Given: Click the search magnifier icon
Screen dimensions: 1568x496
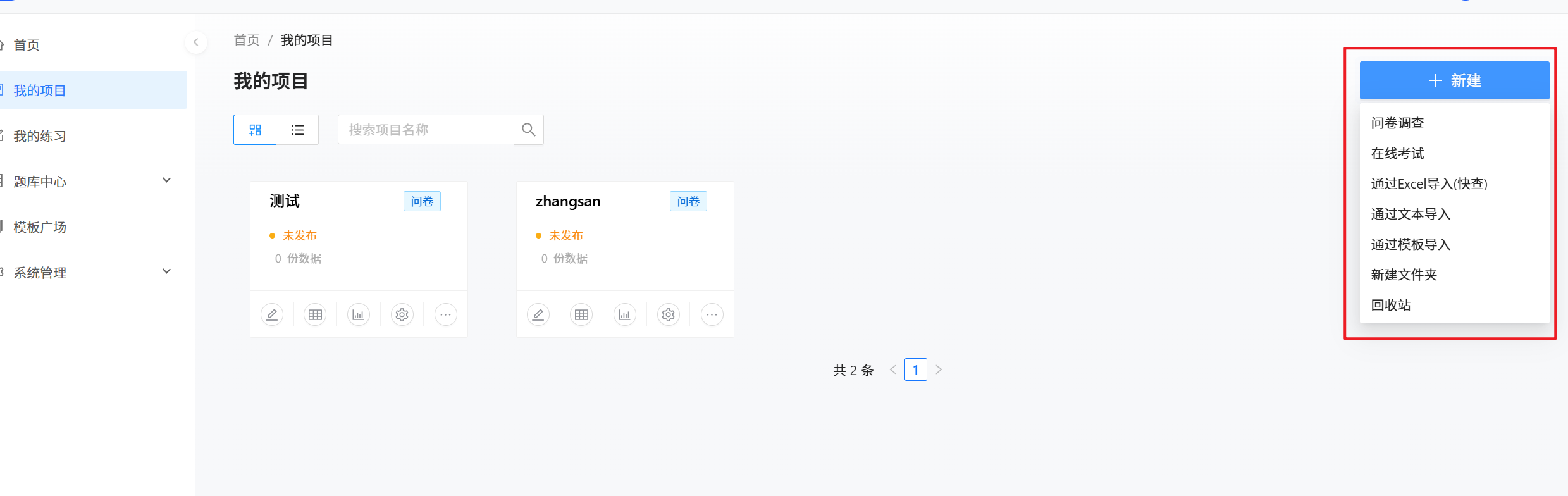Looking at the screenshot, I should pyautogui.click(x=529, y=130).
